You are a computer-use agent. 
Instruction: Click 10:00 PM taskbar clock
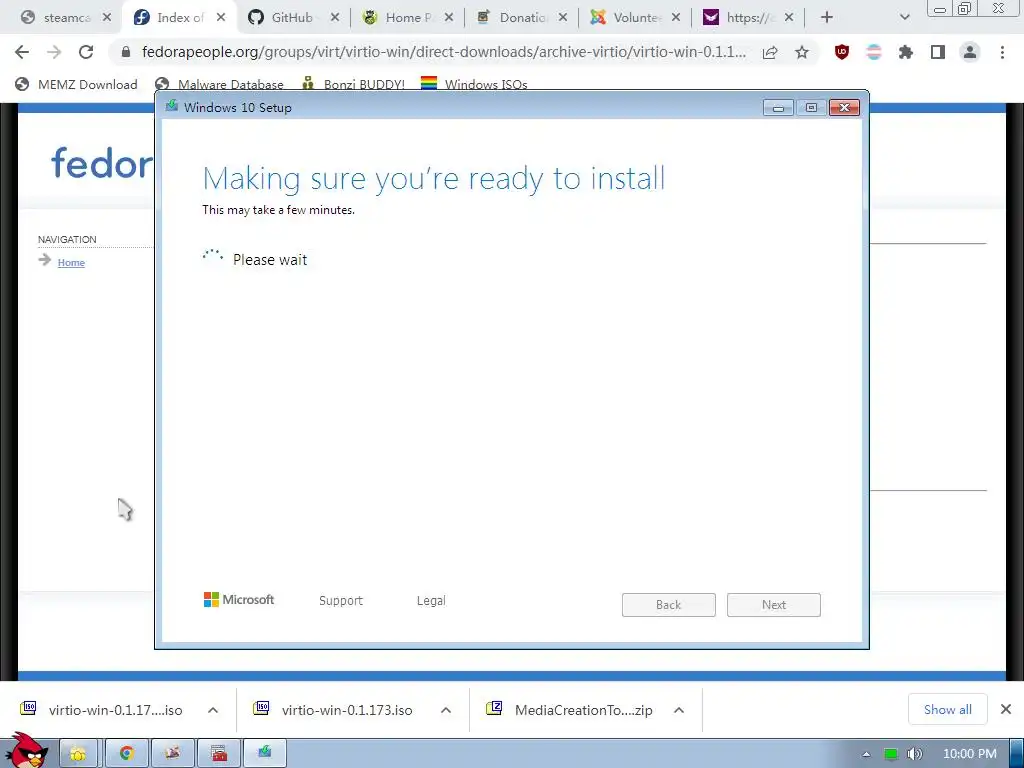click(x=970, y=754)
